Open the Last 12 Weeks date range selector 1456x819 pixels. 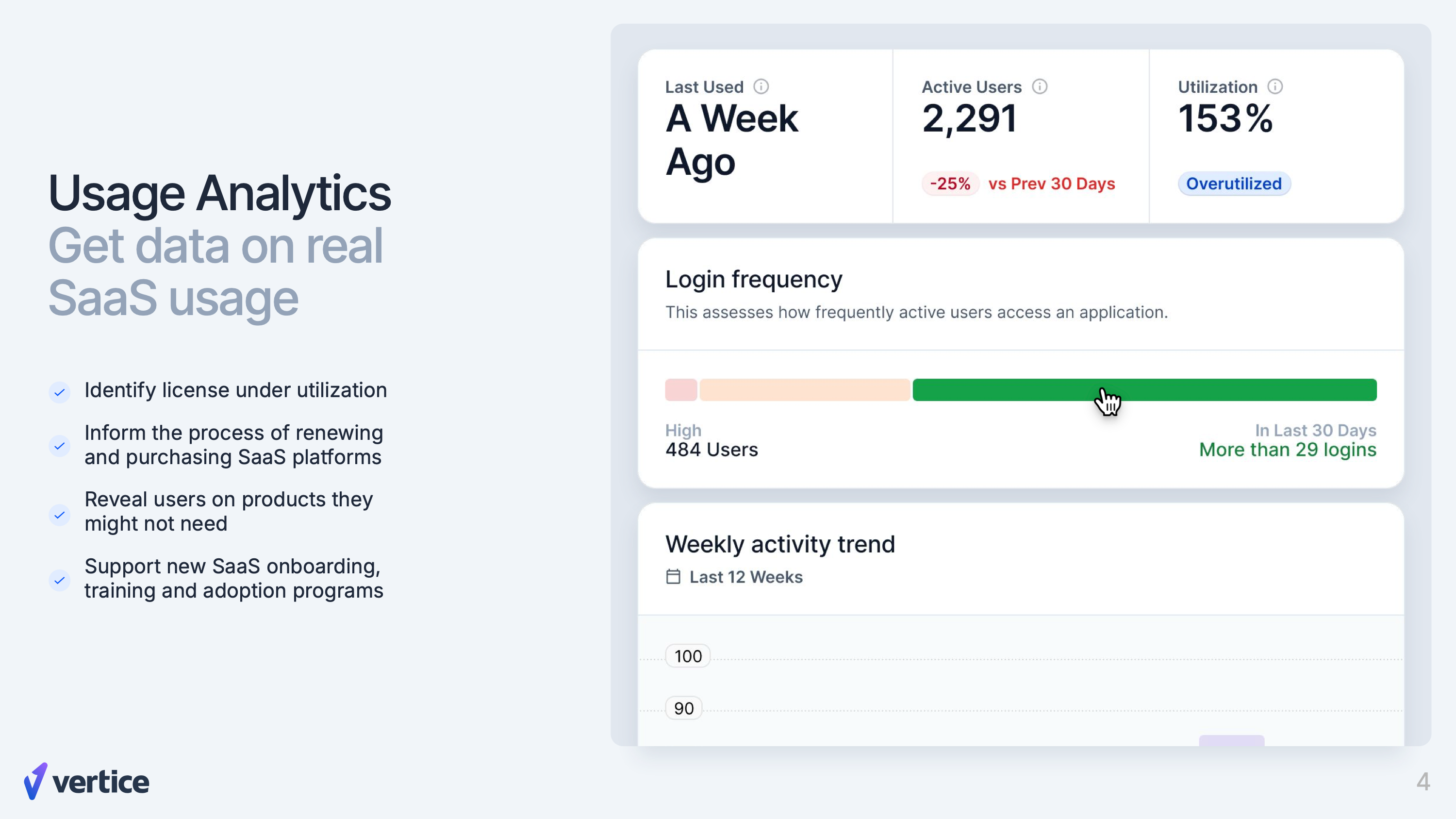pyautogui.click(x=745, y=577)
